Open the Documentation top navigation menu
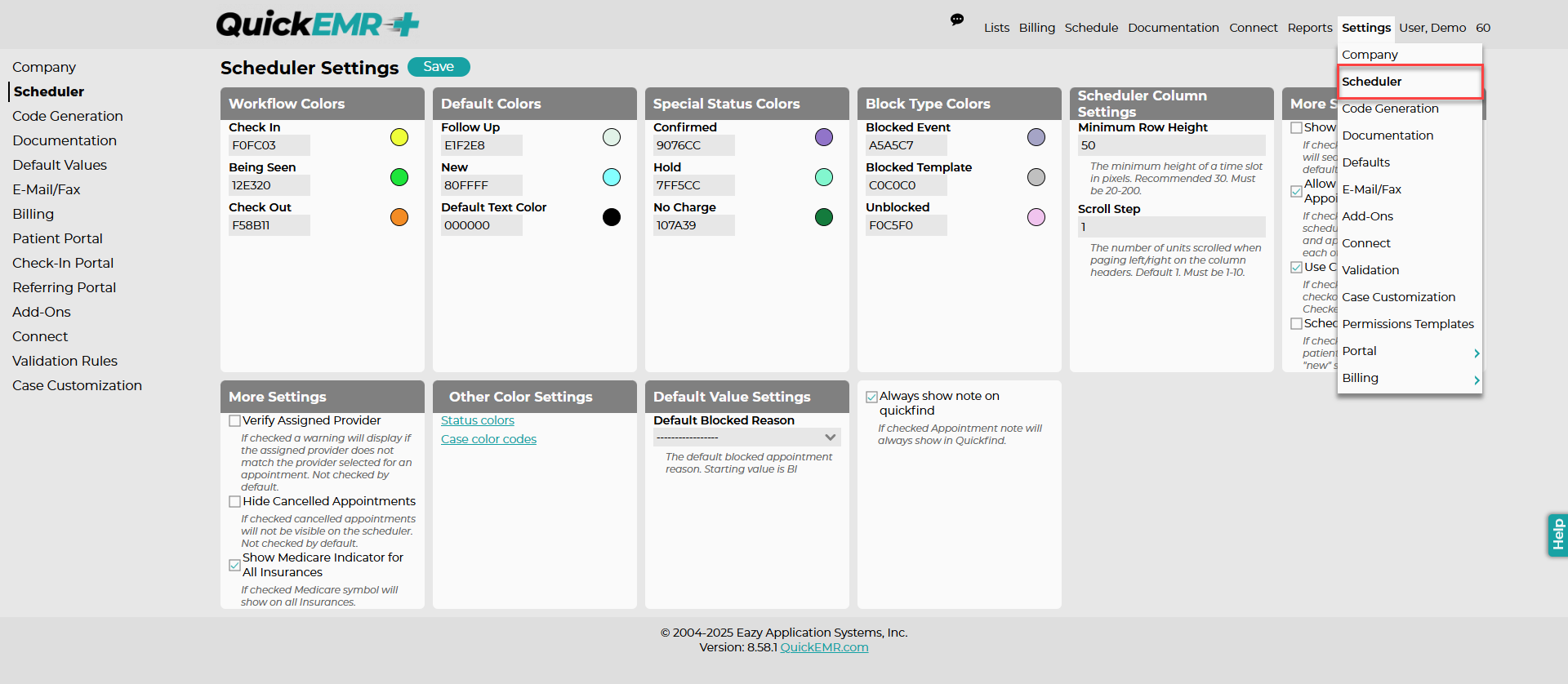Image resolution: width=1568 pixels, height=684 pixels. [x=1174, y=28]
